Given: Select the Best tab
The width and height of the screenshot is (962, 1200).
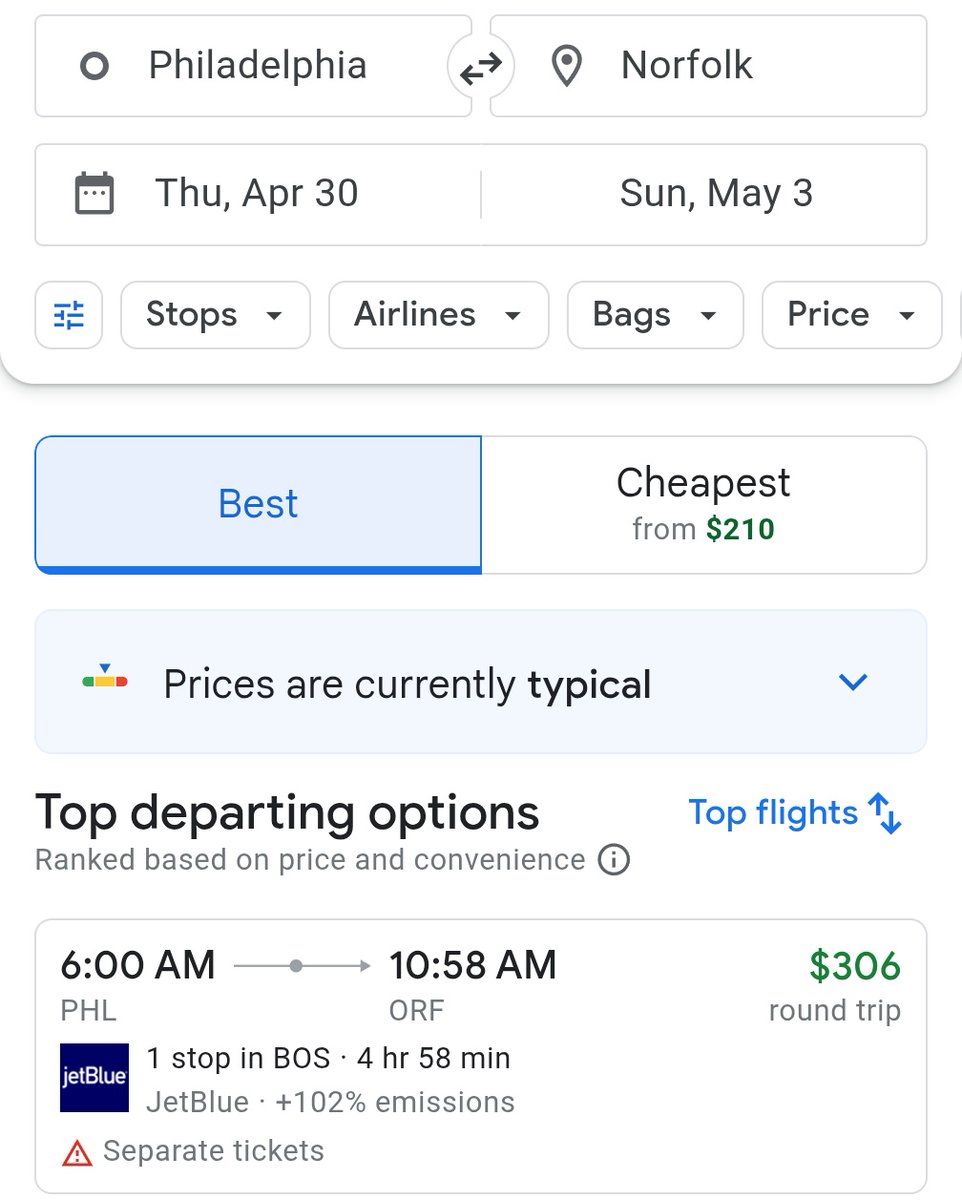Looking at the screenshot, I should pyautogui.click(x=258, y=504).
